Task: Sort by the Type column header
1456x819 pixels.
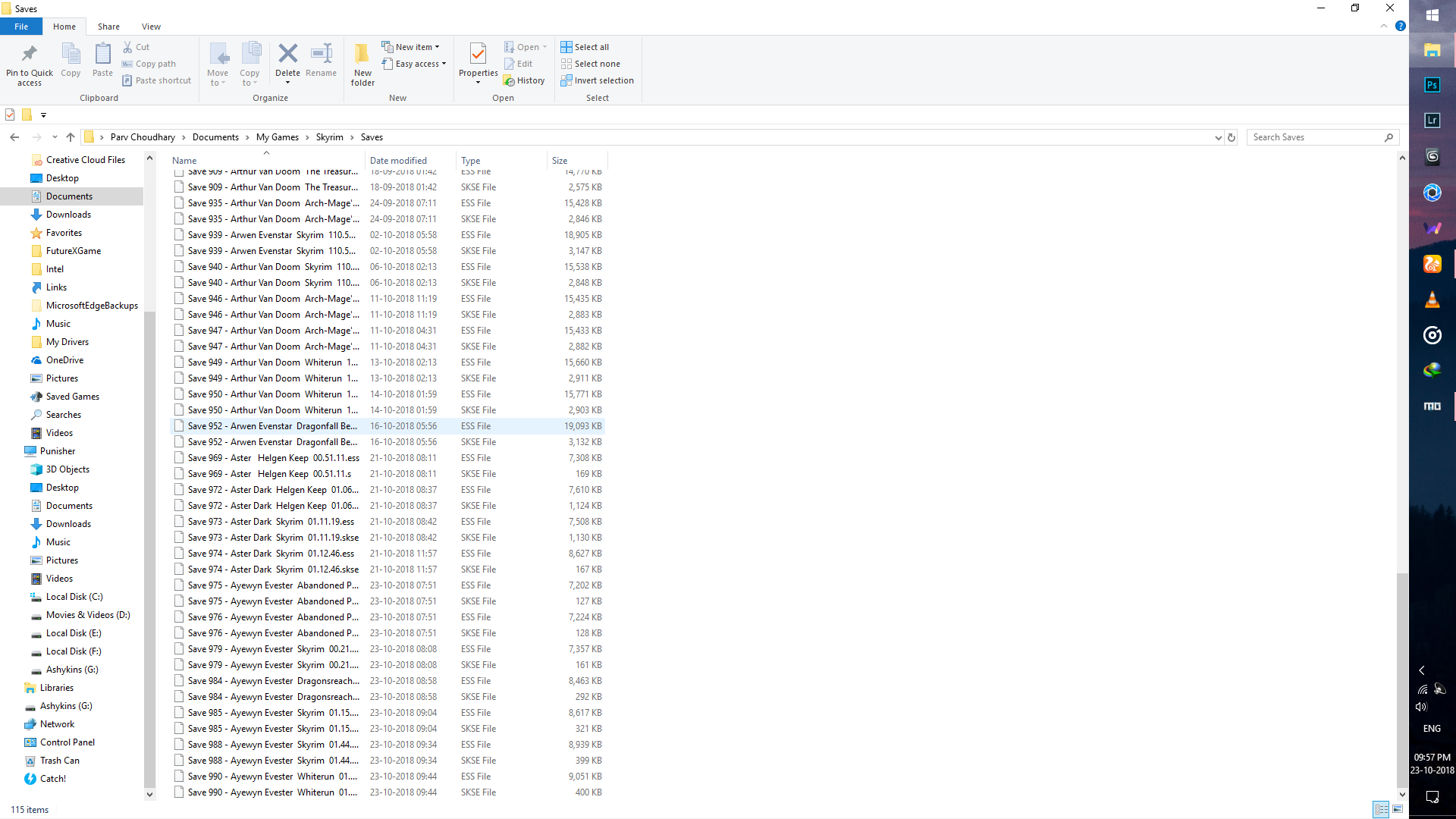Action: 500,161
